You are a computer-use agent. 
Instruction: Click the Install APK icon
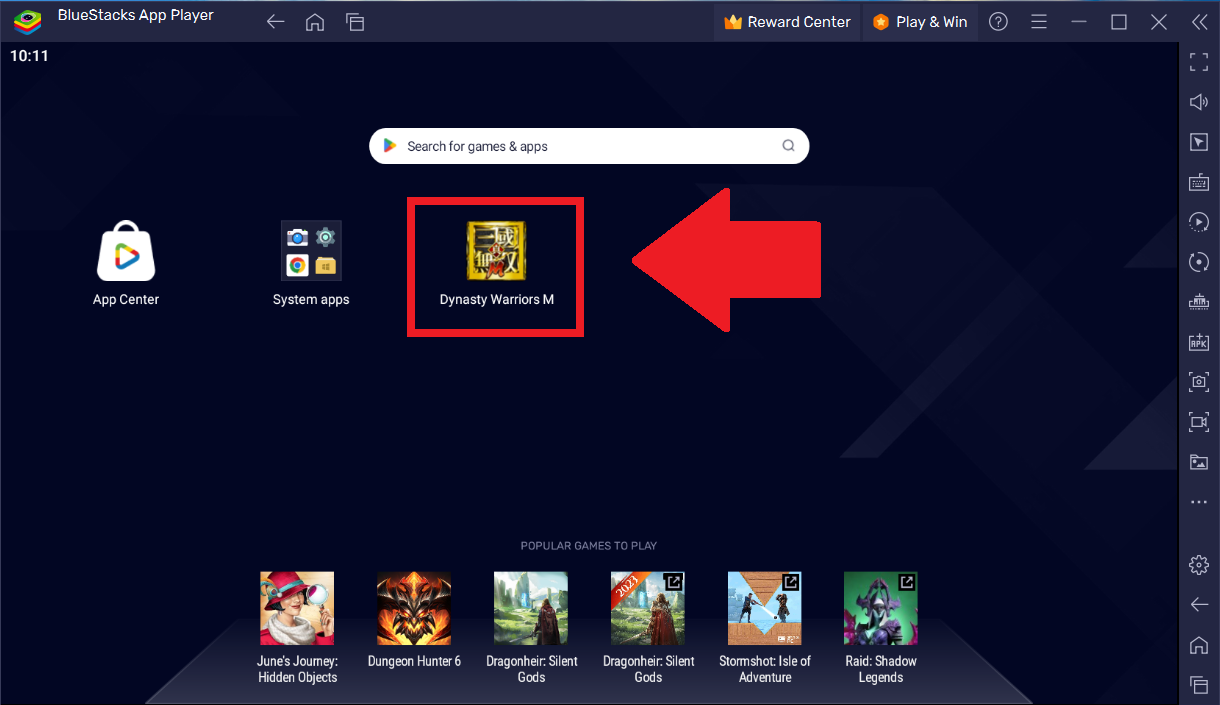pyautogui.click(x=1199, y=342)
